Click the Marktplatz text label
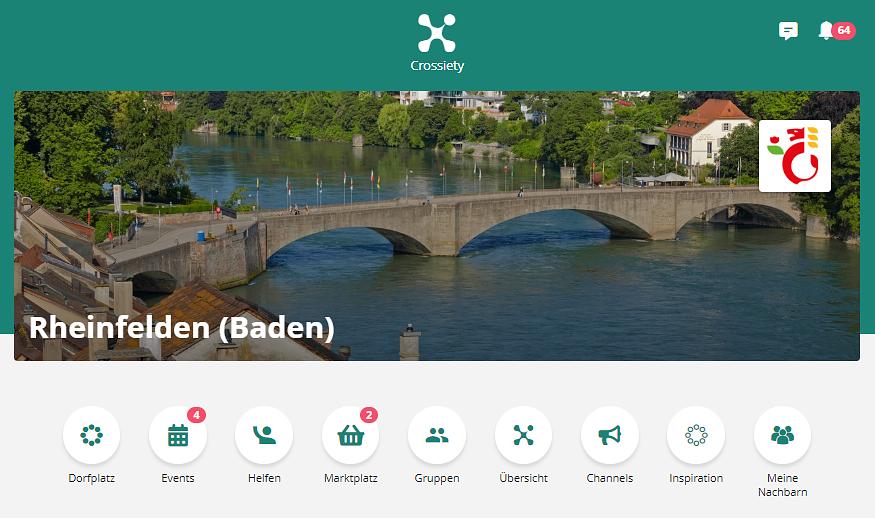Viewport: 875px width, 518px height. 350,478
